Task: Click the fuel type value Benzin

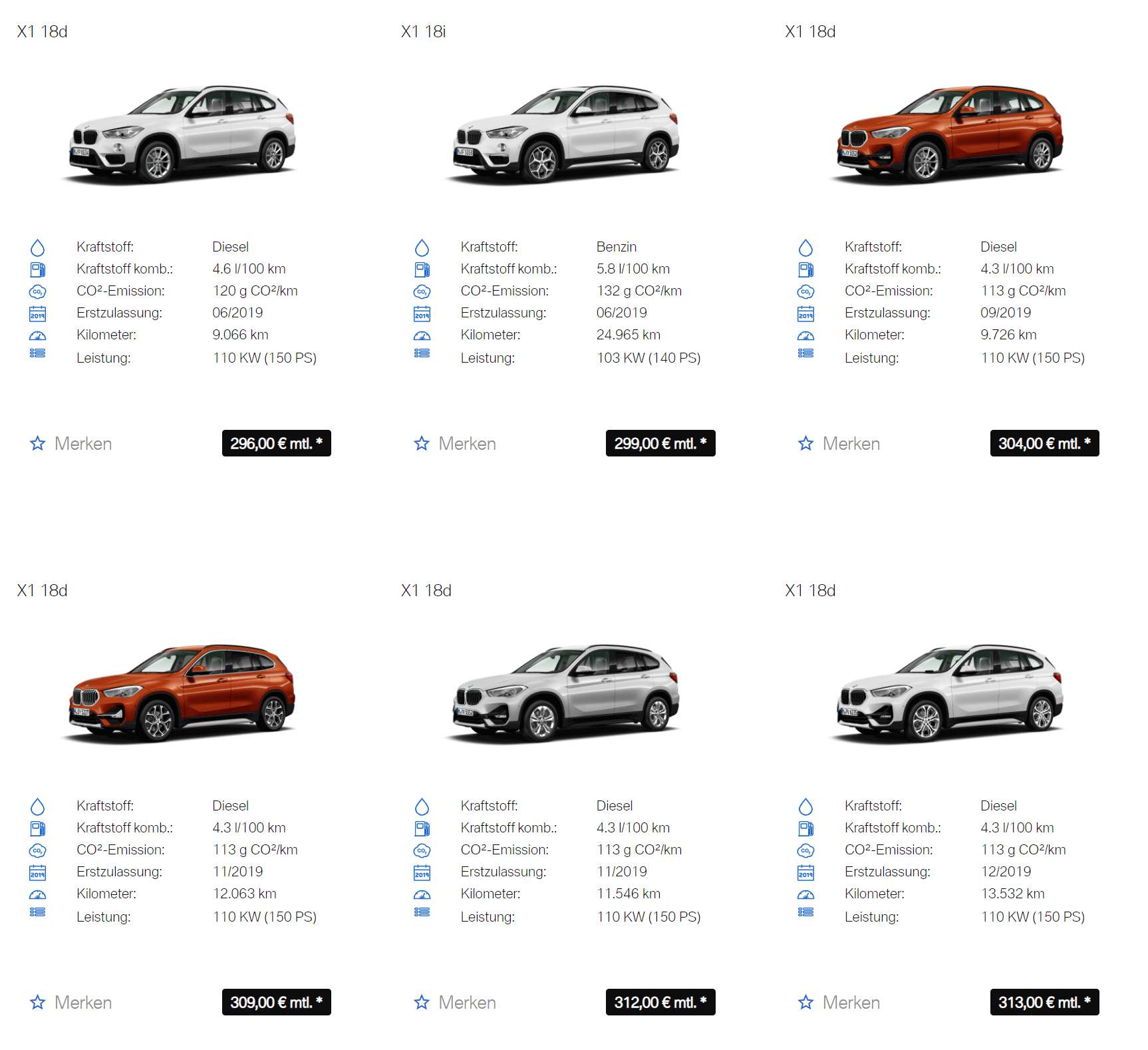Action: (x=617, y=247)
